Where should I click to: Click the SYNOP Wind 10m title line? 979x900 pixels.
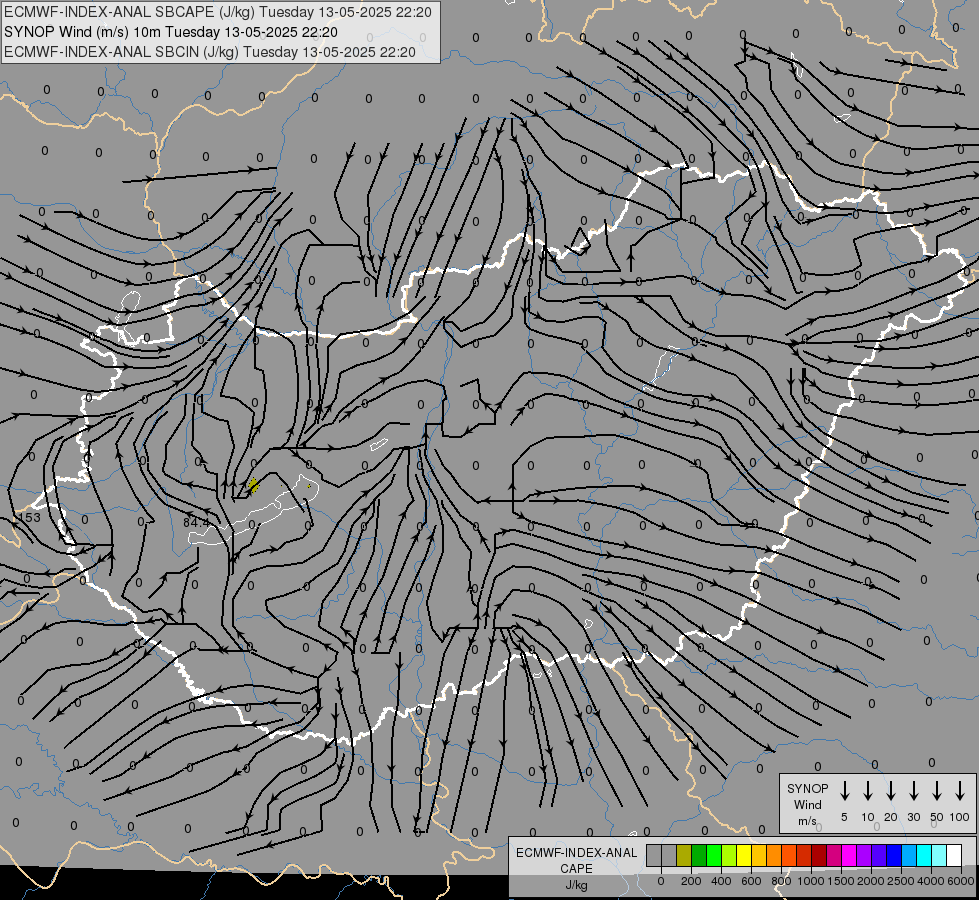pyautogui.click(x=170, y=32)
